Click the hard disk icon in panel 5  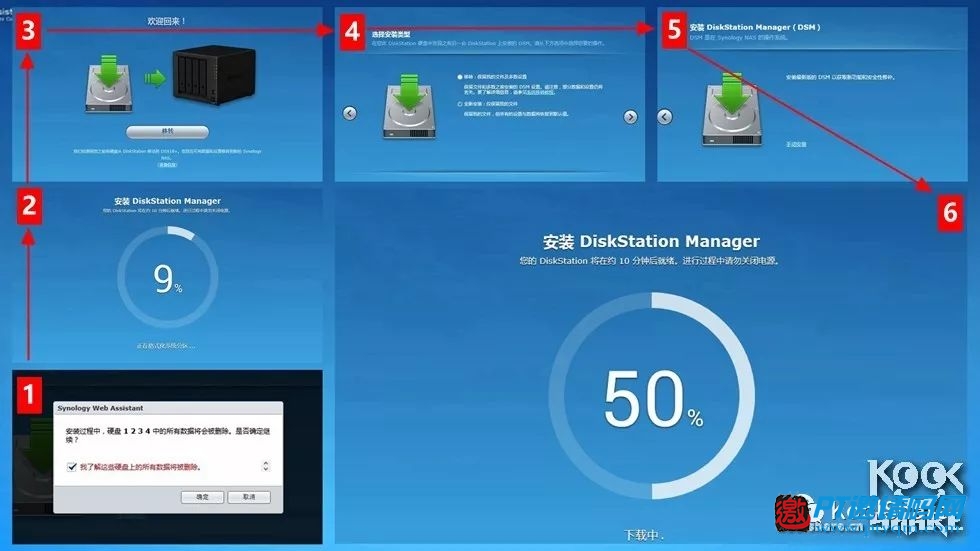coord(731,110)
